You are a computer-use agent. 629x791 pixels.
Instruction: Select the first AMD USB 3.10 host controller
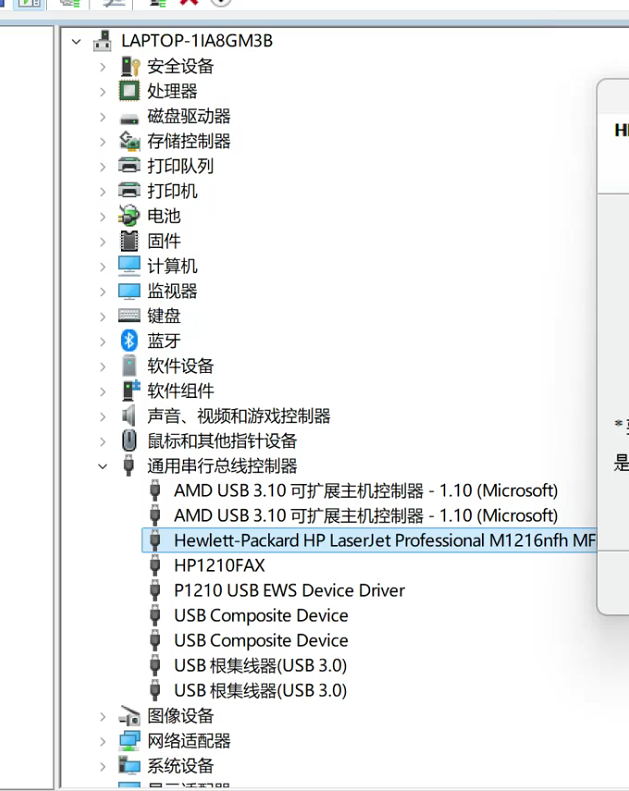coord(366,490)
